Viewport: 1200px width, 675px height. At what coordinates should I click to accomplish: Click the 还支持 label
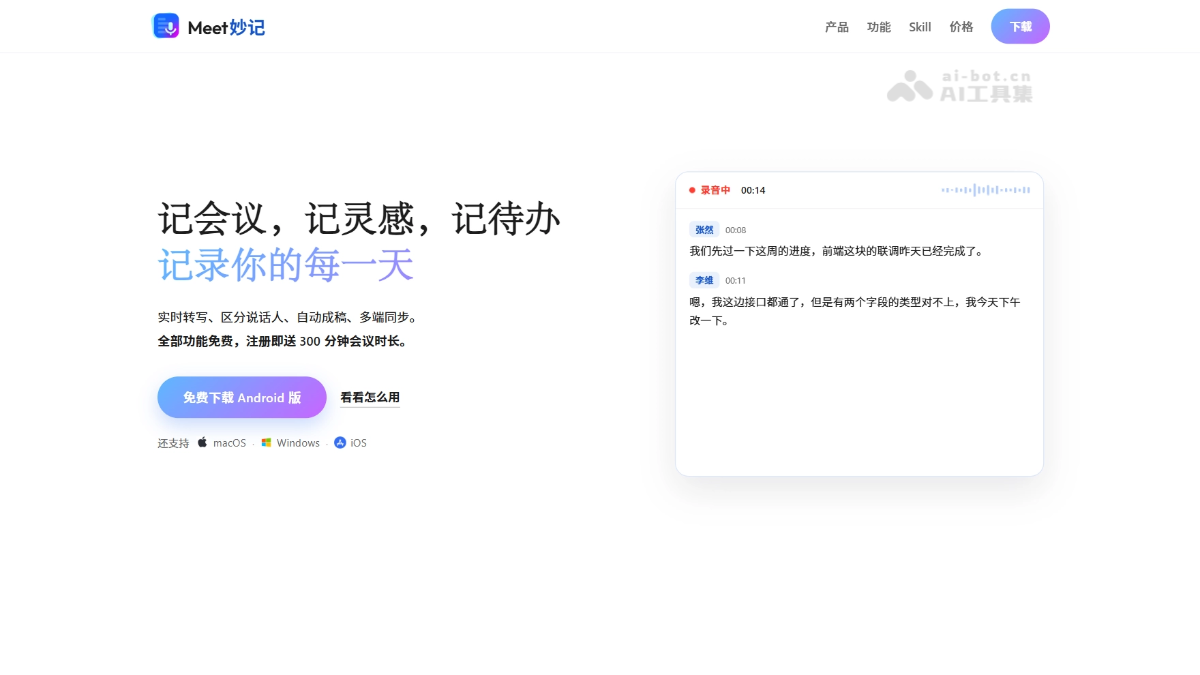point(173,443)
